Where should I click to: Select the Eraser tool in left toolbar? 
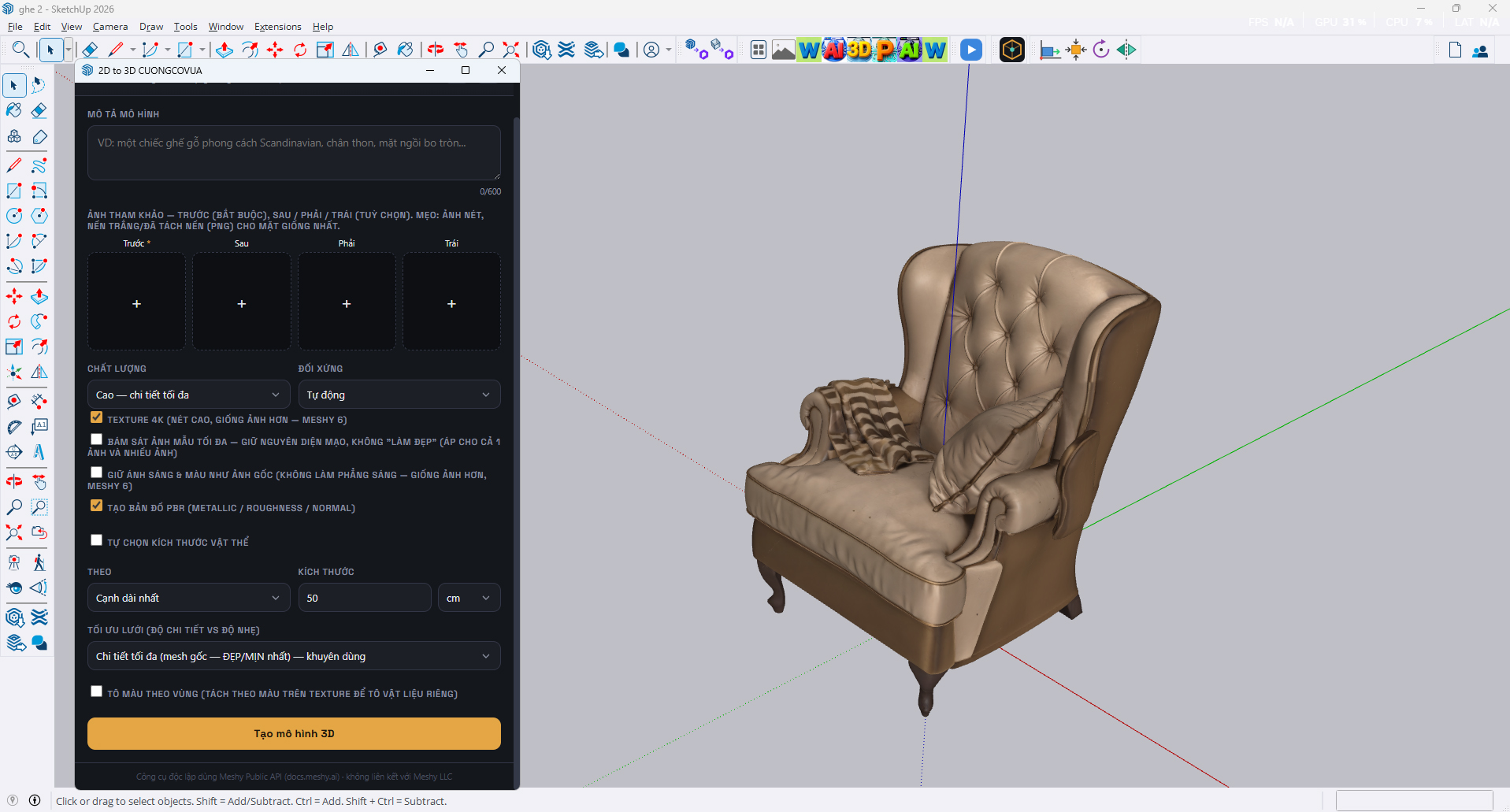pos(39,110)
